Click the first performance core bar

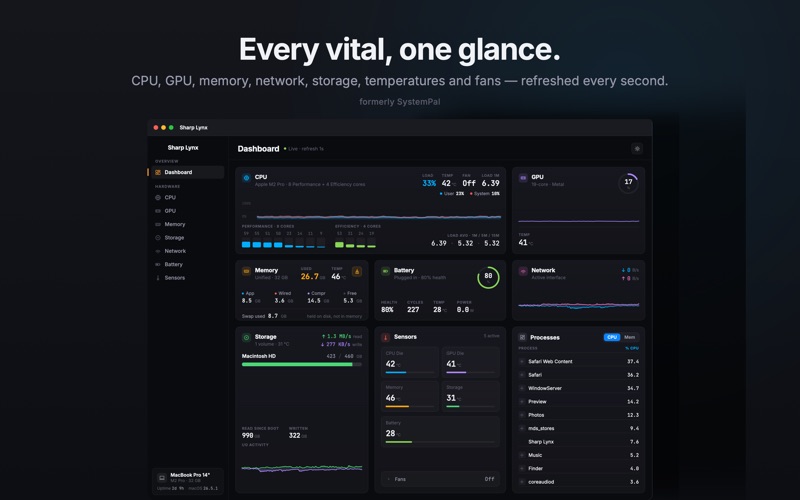tap(246, 244)
